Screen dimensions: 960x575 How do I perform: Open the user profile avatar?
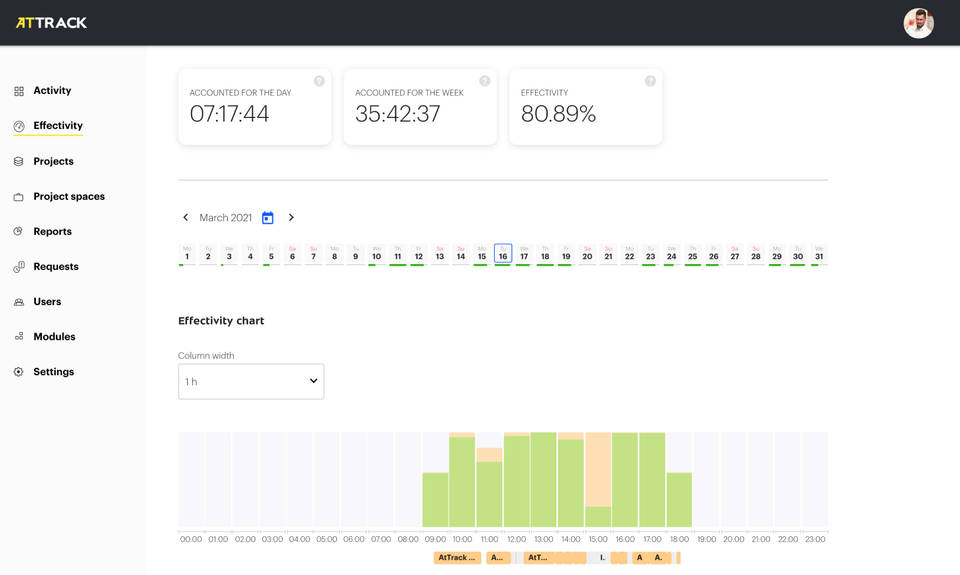(x=918, y=23)
